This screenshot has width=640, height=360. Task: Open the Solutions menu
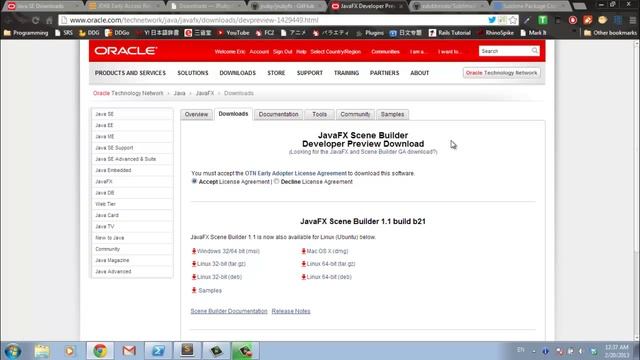click(193, 73)
